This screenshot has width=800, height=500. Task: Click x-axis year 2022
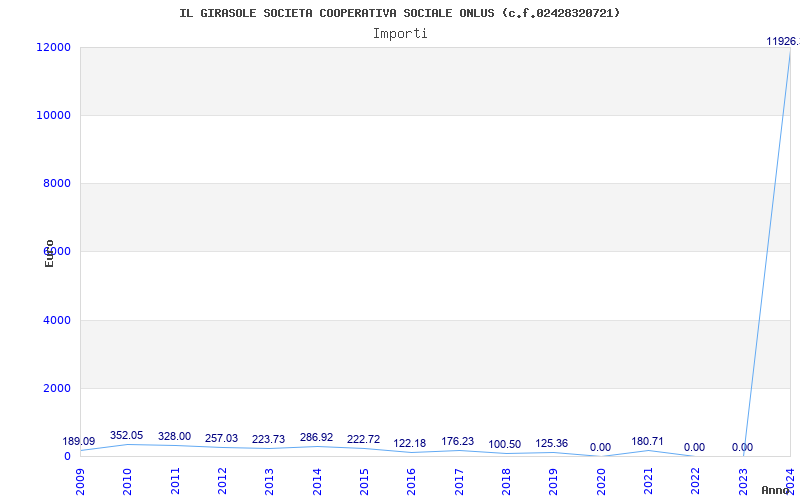(x=695, y=482)
